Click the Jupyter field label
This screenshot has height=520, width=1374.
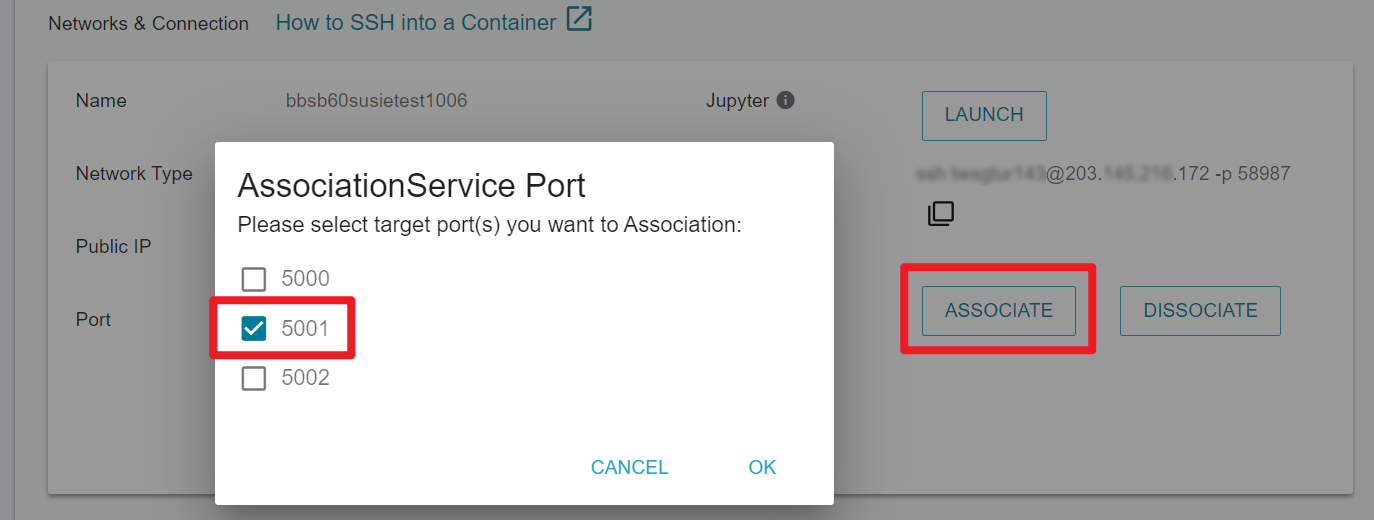737,101
